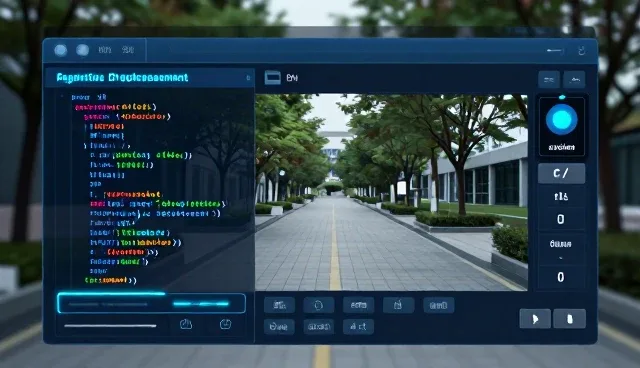Open the second text menu in the title bar
This screenshot has width=640, height=368.
[128, 50]
